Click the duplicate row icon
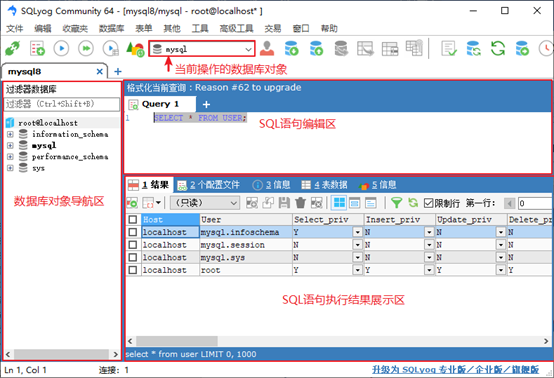The image size is (554, 378). click(268, 203)
